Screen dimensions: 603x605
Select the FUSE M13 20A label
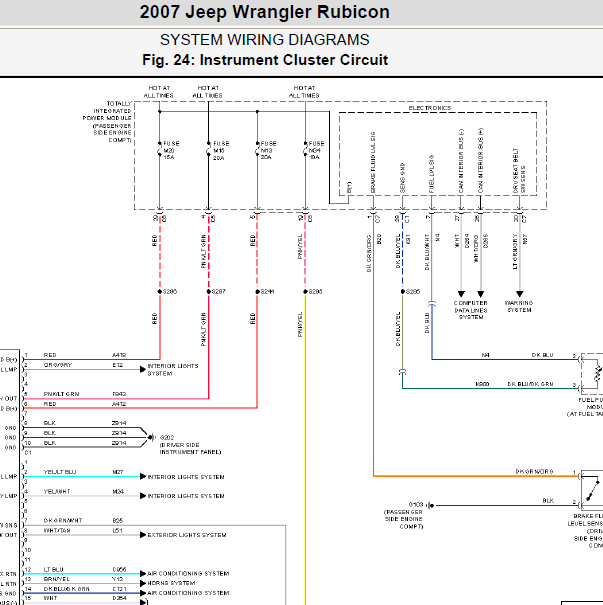click(268, 150)
